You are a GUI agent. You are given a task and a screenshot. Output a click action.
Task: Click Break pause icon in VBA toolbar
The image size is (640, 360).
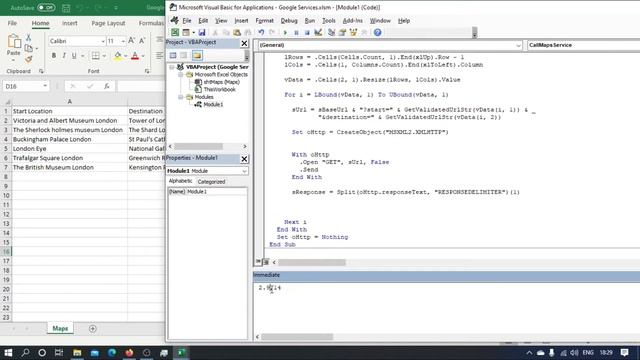pos(296,32)
